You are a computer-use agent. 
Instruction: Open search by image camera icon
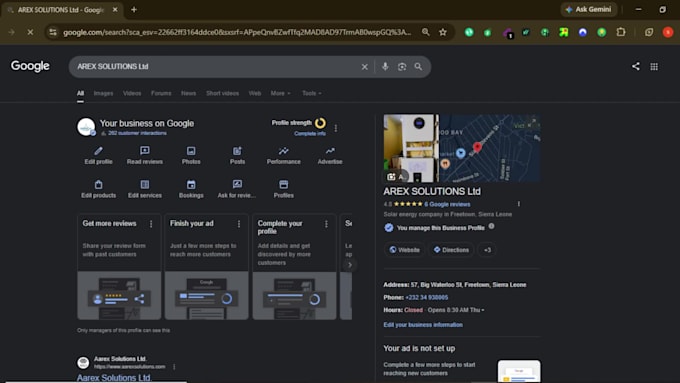click(402, 66)
